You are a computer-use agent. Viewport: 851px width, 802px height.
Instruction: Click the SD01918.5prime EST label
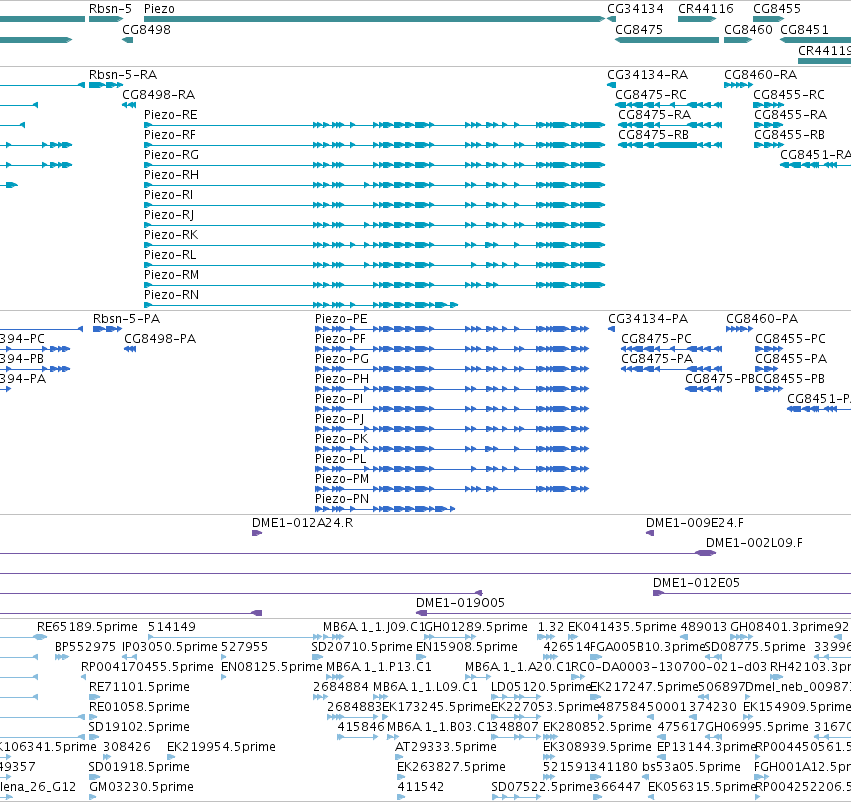coord(139,767)
